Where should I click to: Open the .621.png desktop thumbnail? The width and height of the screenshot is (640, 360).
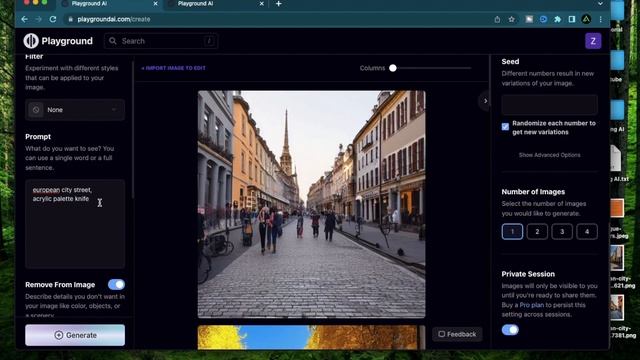617,258
